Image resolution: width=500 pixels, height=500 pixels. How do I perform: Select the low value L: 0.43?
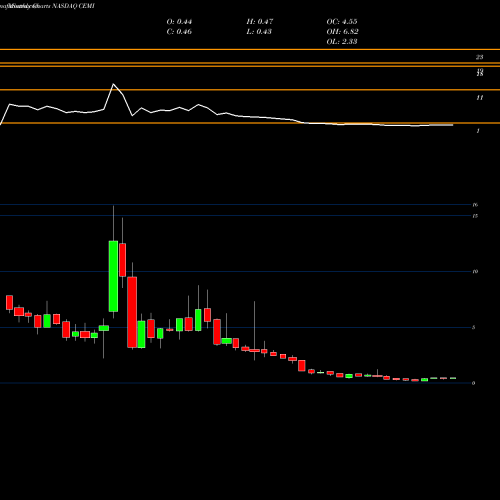[x=259, y=32]
